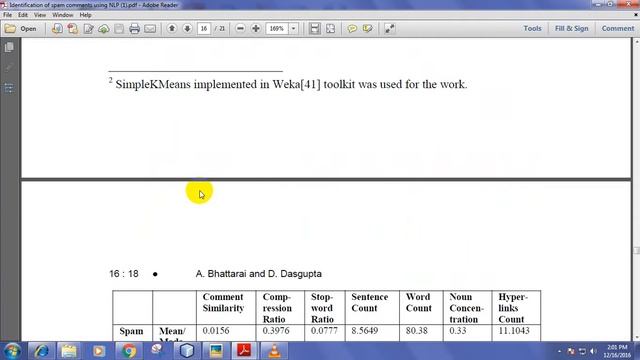Open VLC media player cone icon
This screenshot has height=360, width=640.
[274, 351]
